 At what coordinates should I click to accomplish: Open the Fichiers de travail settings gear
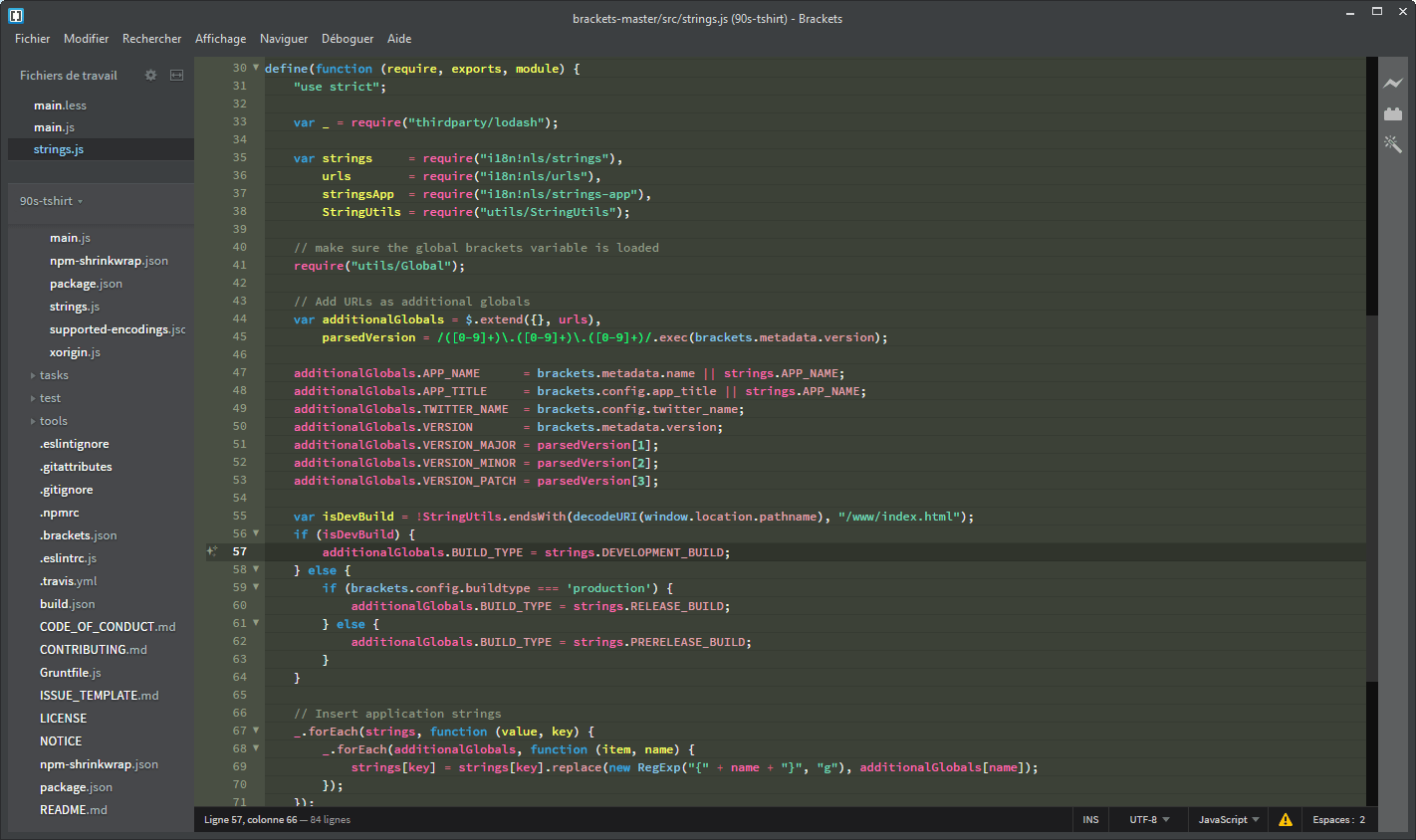coord(151,75)
